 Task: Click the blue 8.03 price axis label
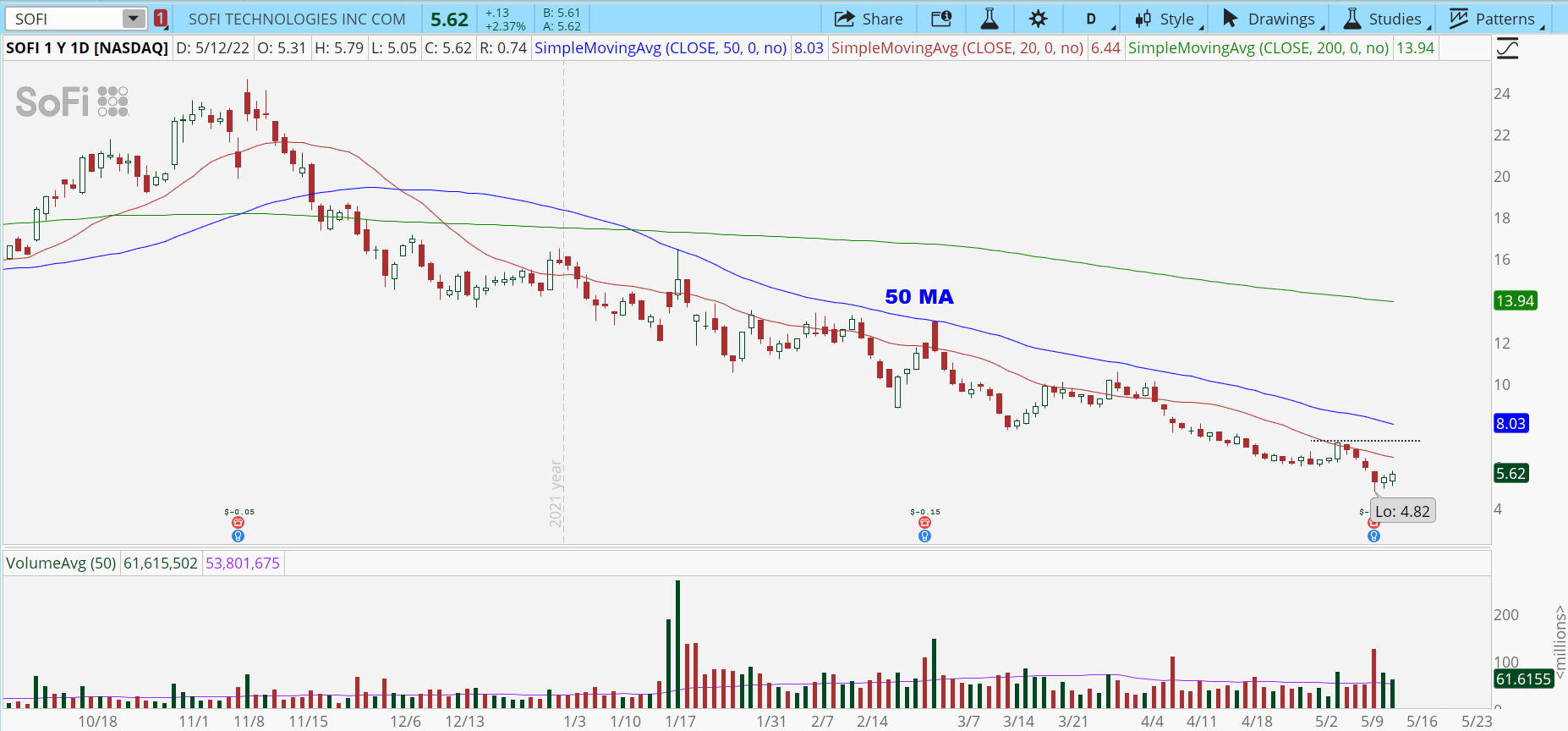tap(1510, 424)
